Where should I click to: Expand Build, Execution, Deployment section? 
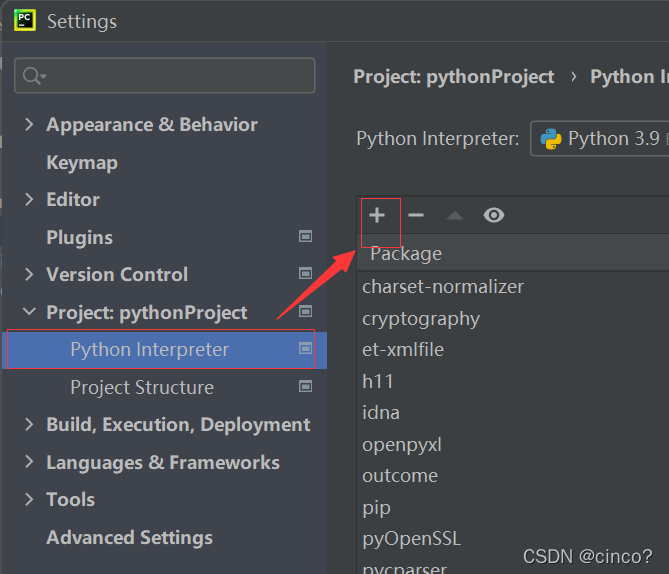[x=29, y=424]
